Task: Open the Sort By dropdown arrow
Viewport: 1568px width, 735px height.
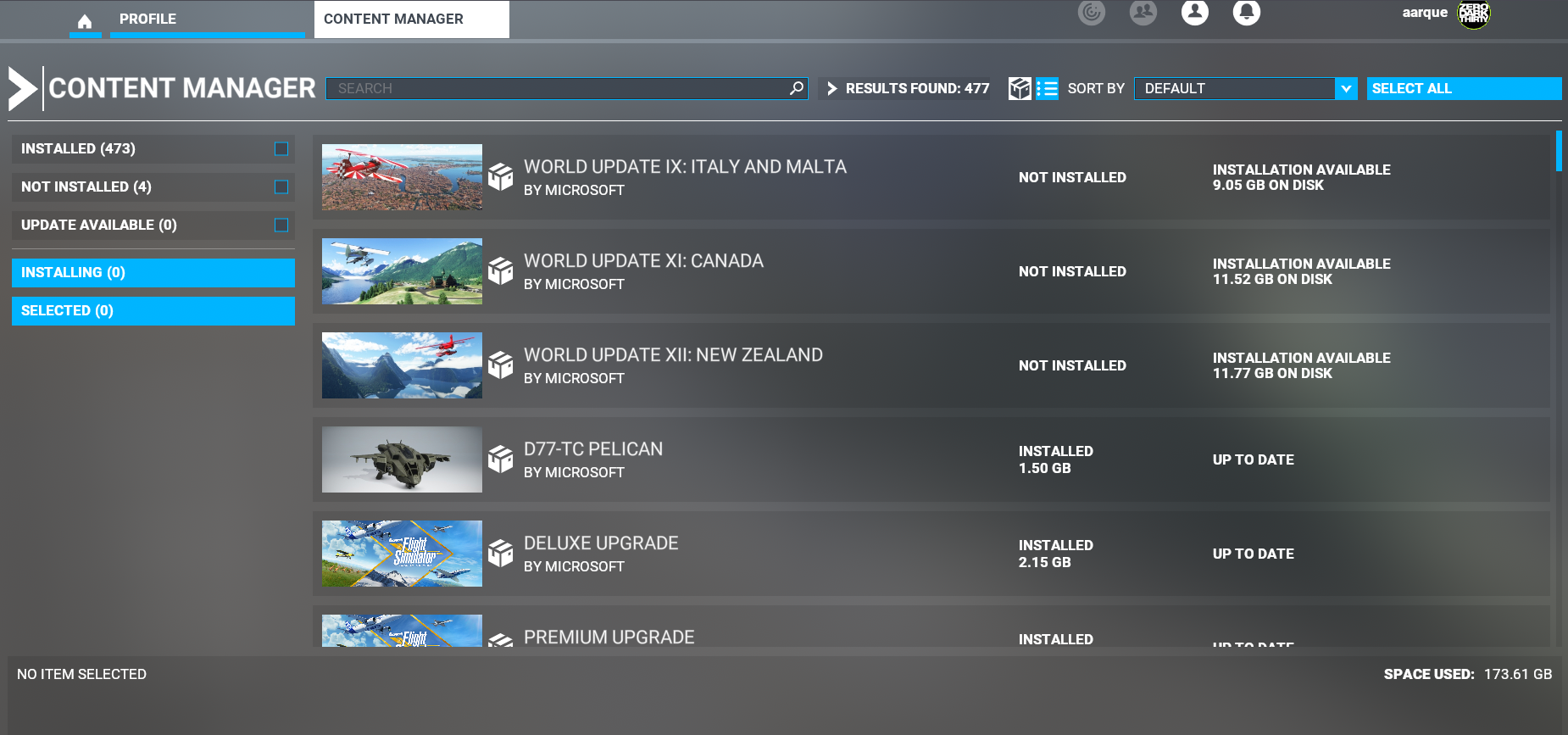Action: (1346, 88)
